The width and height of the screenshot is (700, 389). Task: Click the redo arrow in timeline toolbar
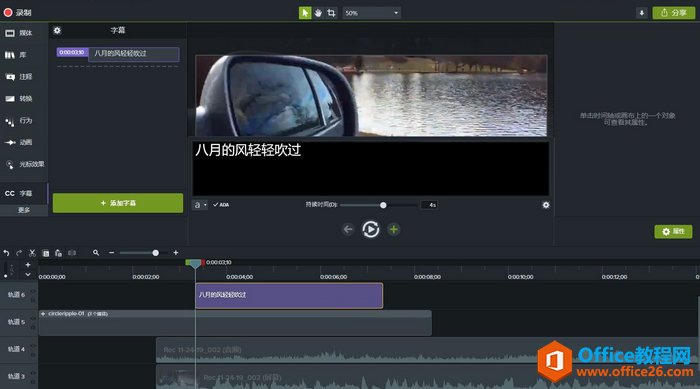pos(19,253)
